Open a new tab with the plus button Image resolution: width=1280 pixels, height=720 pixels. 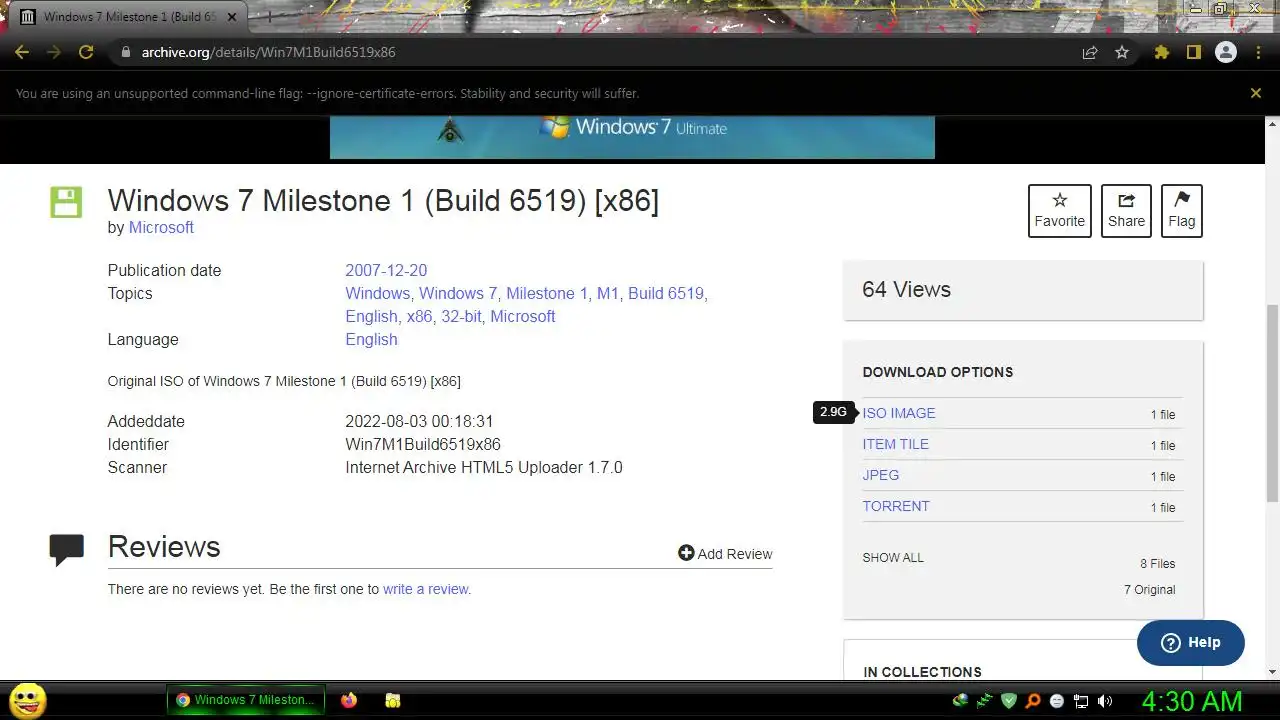(268, 17)
